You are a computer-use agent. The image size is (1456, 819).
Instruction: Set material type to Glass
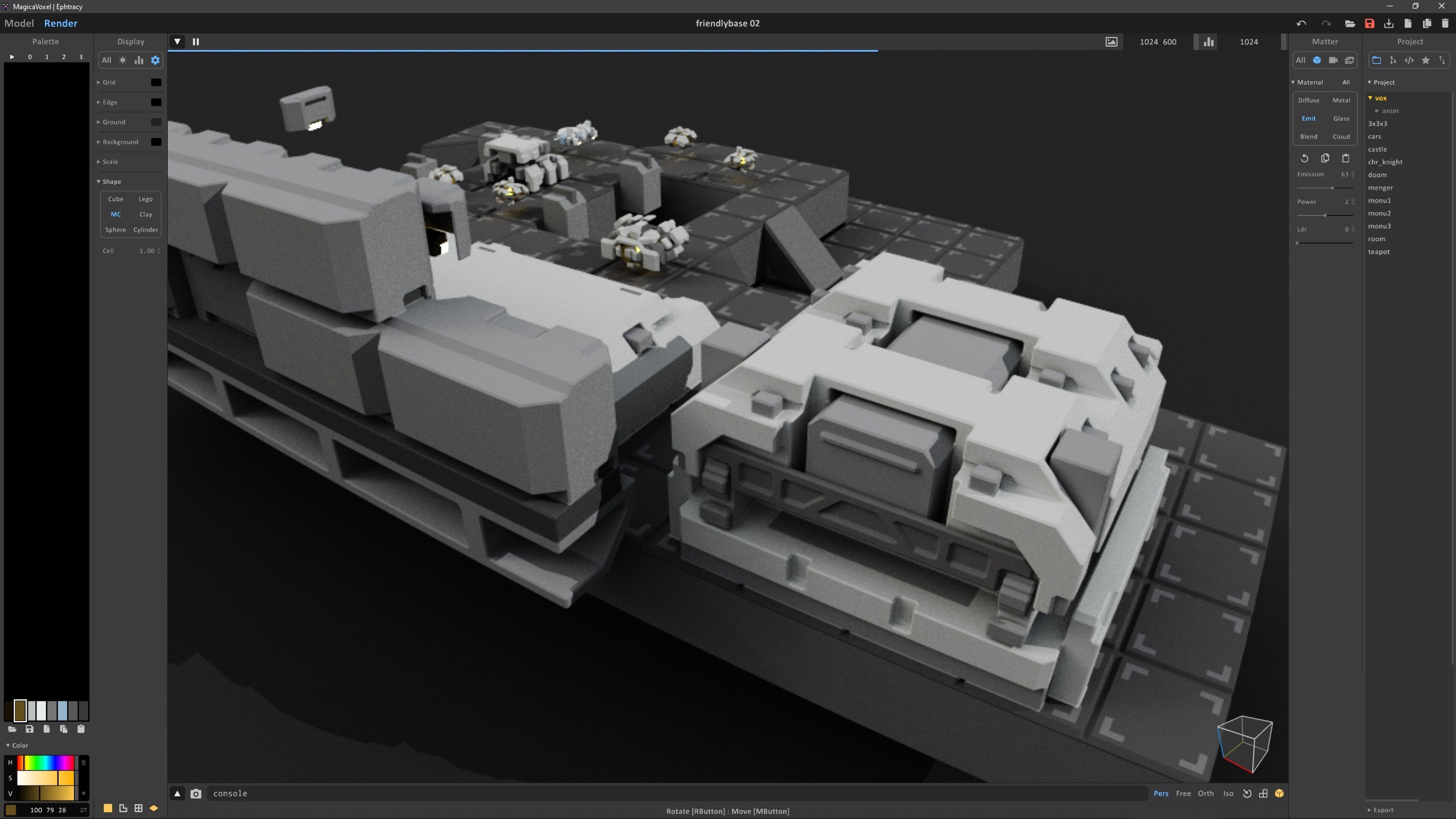point(1341,118)
